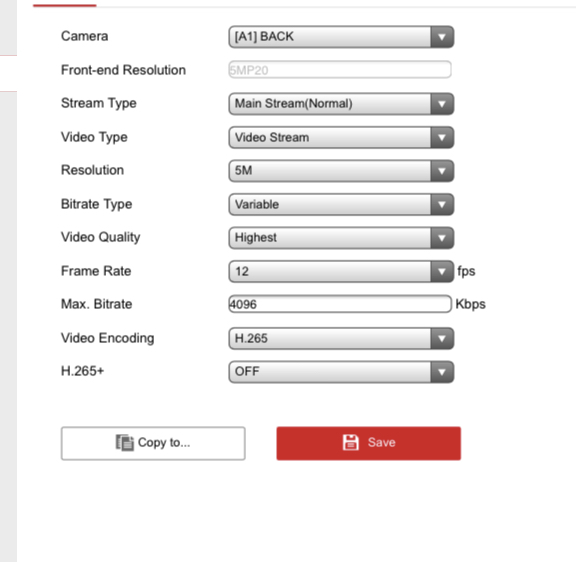Open the H.265+ dropdown set to OFF
Screen dimensions: 576x562
[x=341, y=372]
